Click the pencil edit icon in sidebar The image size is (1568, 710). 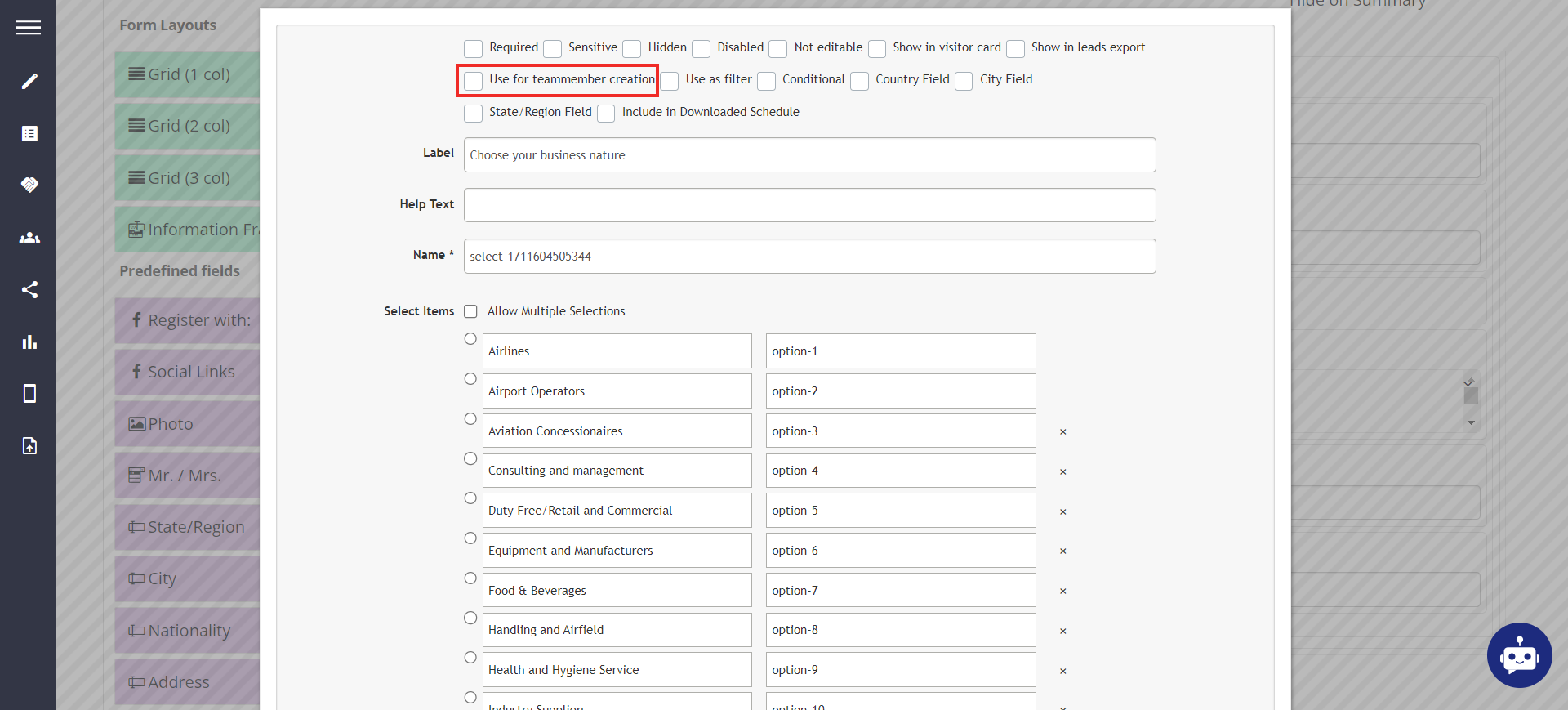pyautogui.click(x=29, y=81)
